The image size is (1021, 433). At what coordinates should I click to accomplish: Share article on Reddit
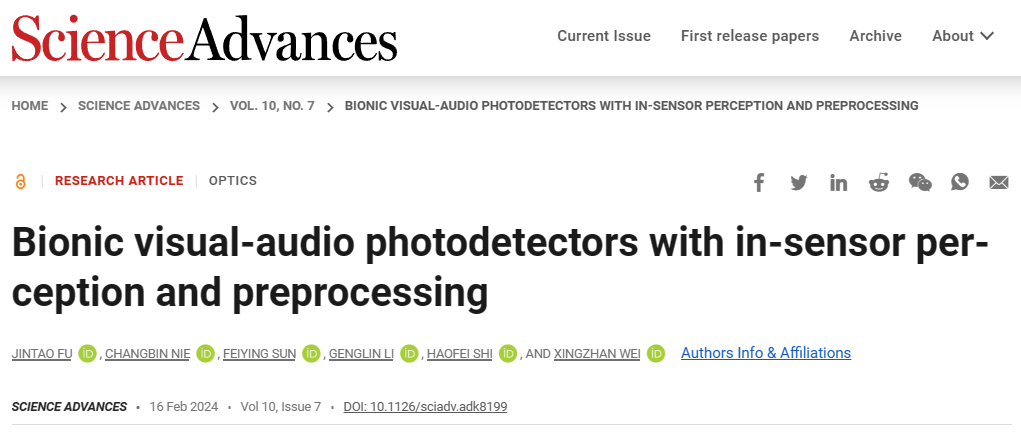[879, 182]
